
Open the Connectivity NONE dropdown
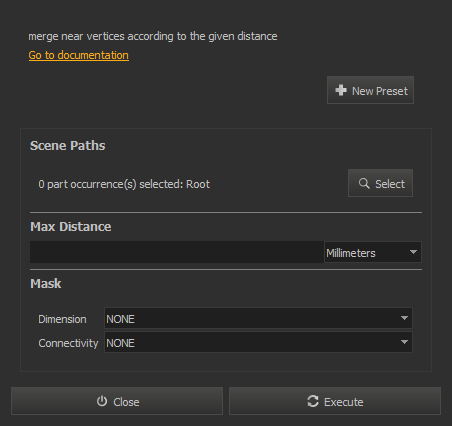click(258, 342)
